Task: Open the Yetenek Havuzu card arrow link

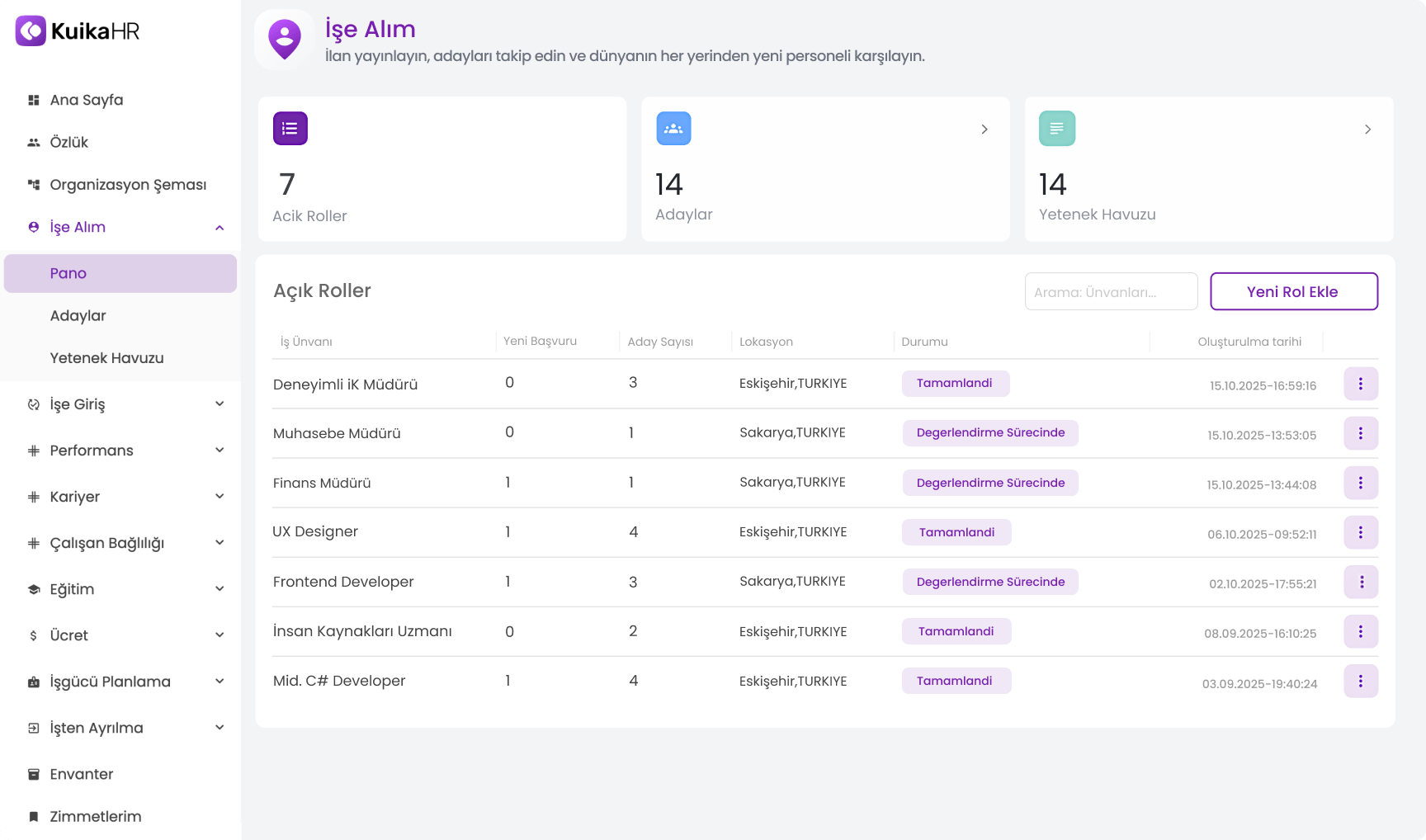Action: (1367, 129)
